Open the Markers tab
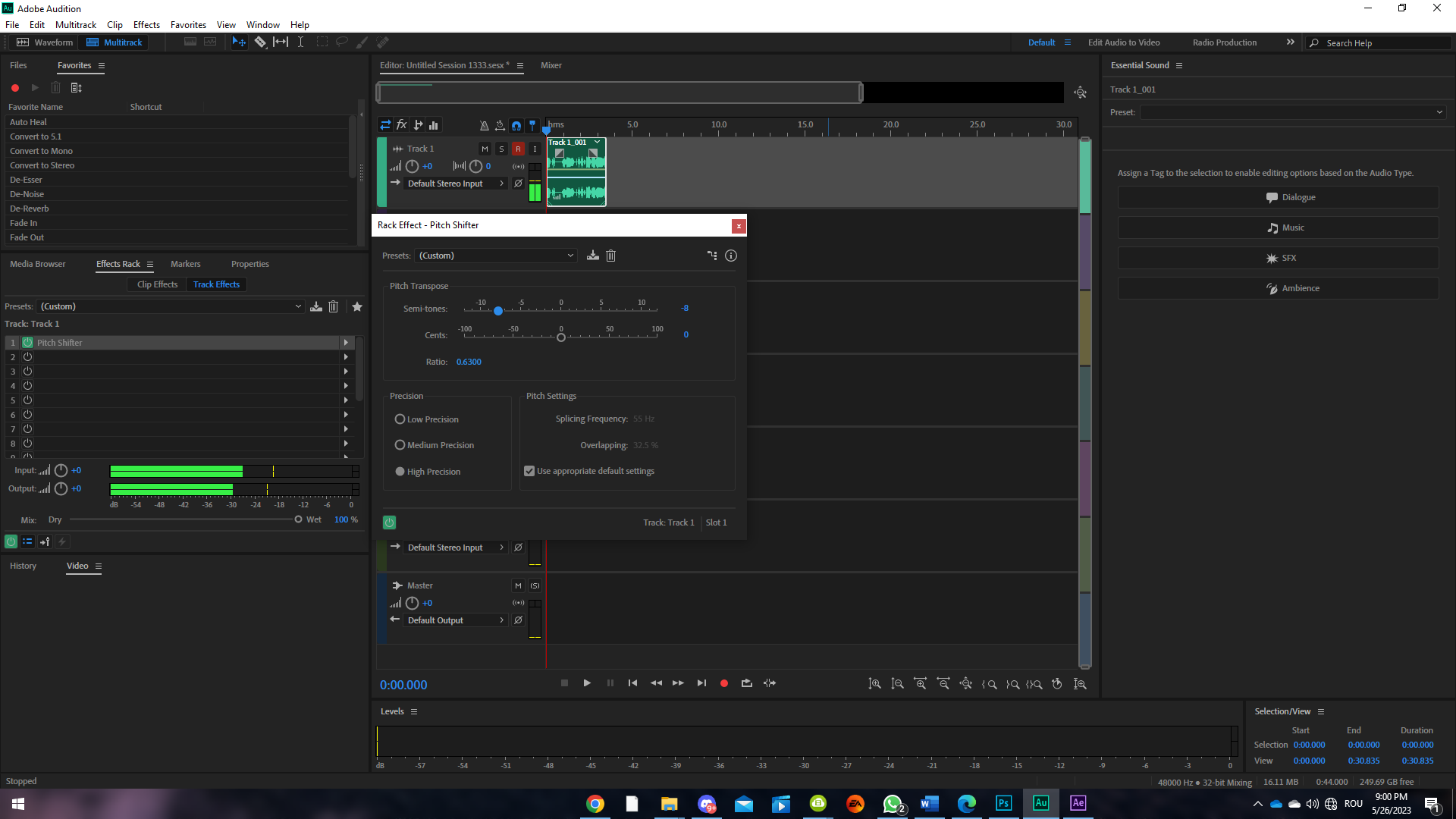The width and height of the screenshot is (1456, 819). pos(186,264)
